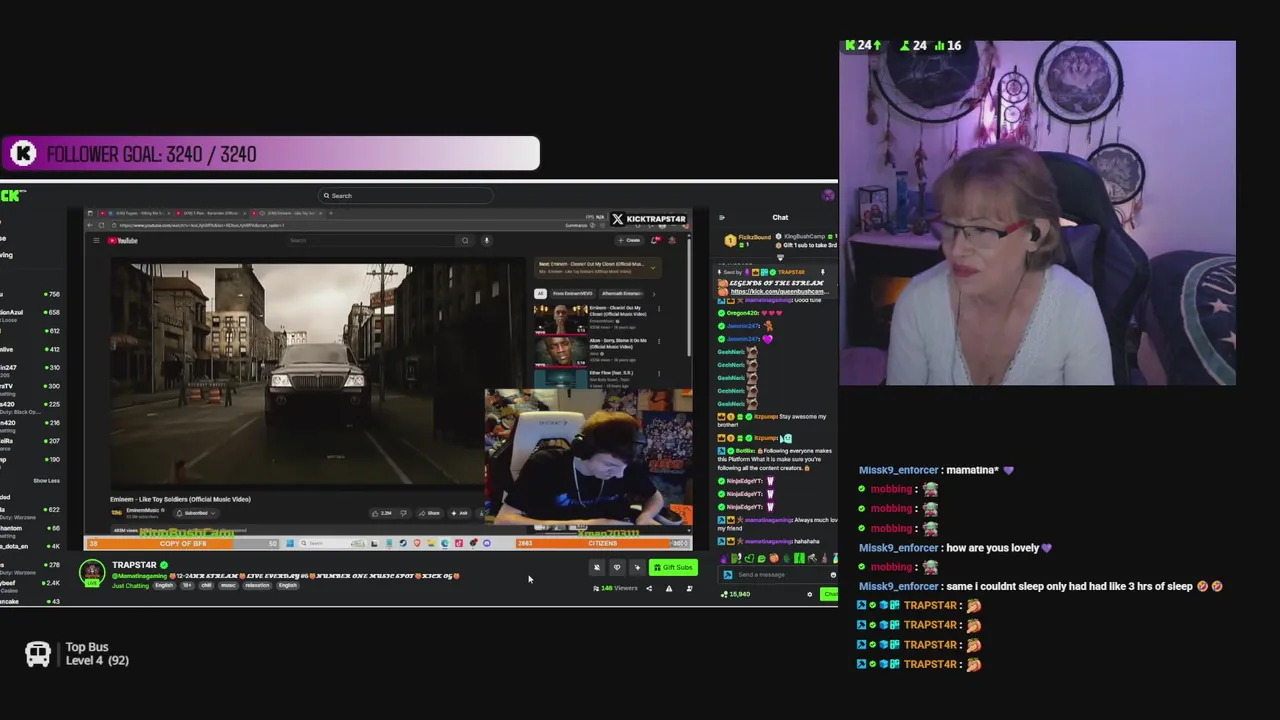1280x720 pixels.
Task: Activate YouTube voice search microphone
Action: (486, 240)
